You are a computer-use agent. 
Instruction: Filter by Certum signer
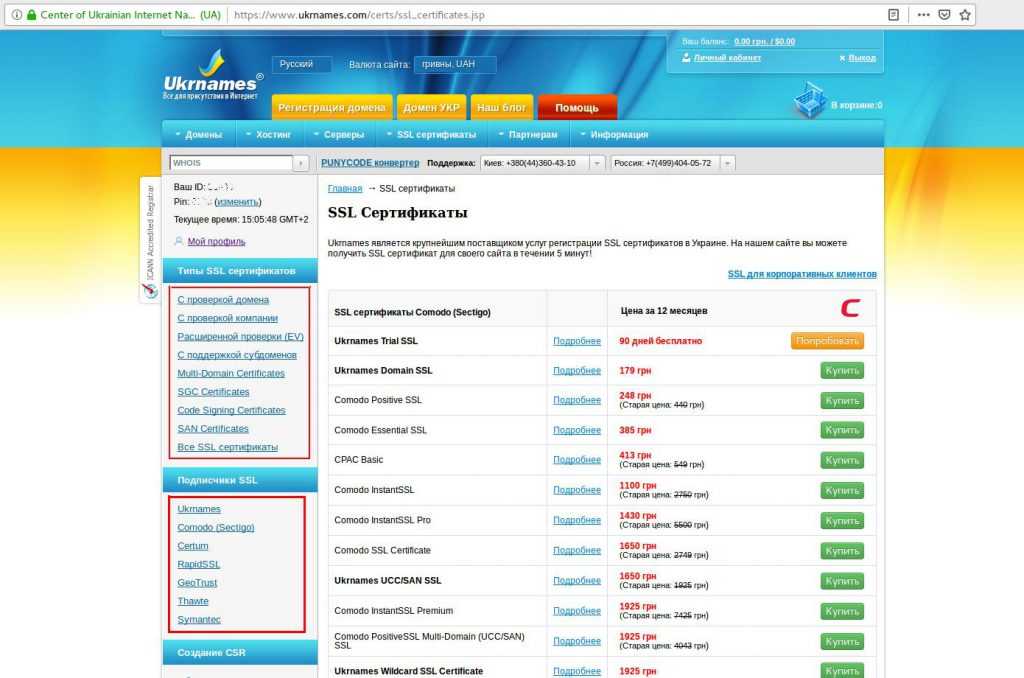point(193,545)
